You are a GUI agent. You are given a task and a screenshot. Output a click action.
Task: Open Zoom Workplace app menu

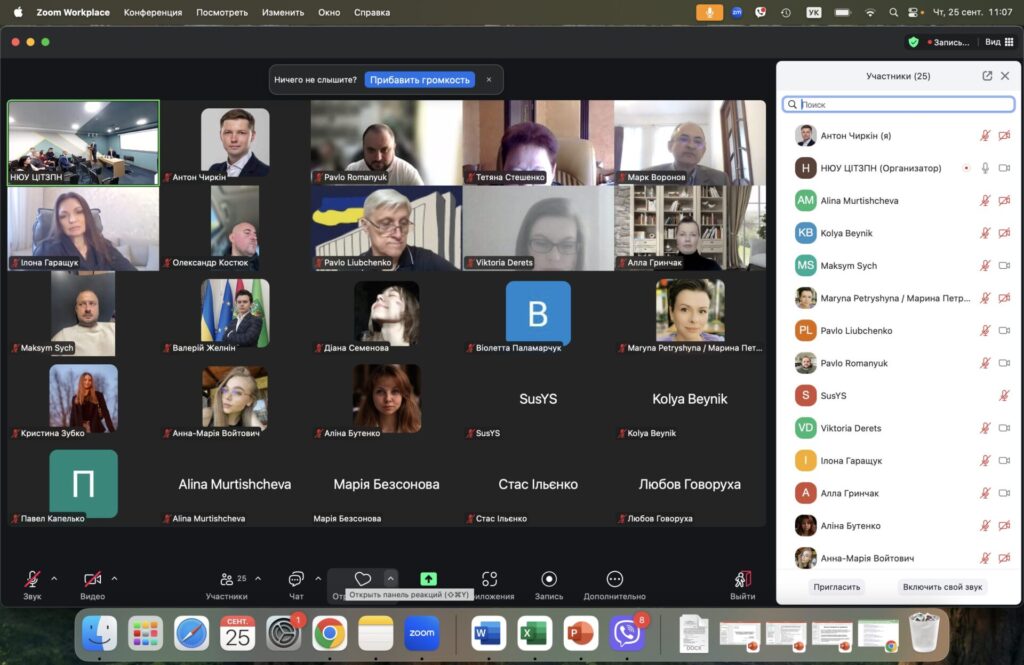click(x=73, y=12)
